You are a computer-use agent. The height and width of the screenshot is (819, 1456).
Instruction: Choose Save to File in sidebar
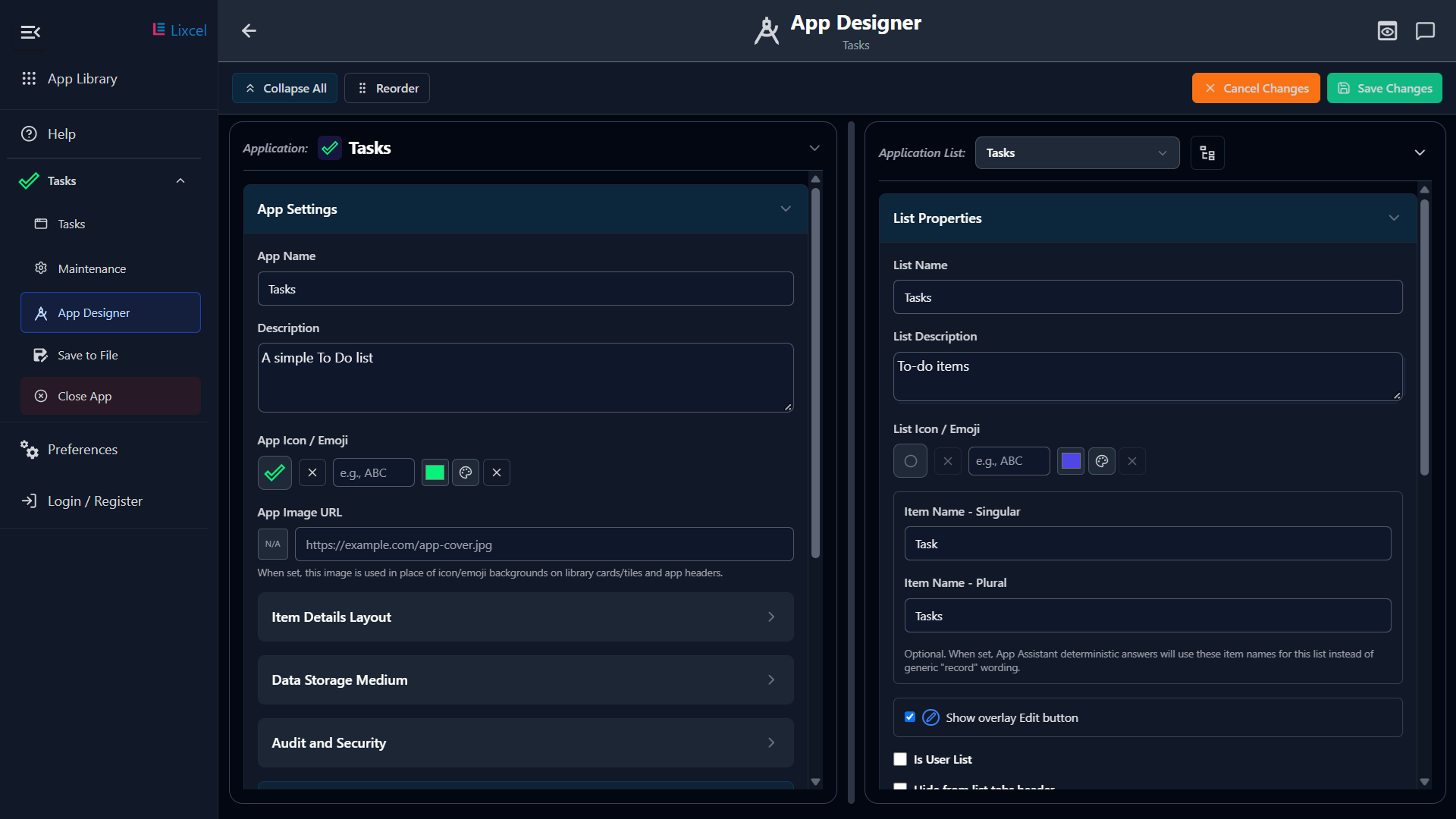tap(111, 356)
